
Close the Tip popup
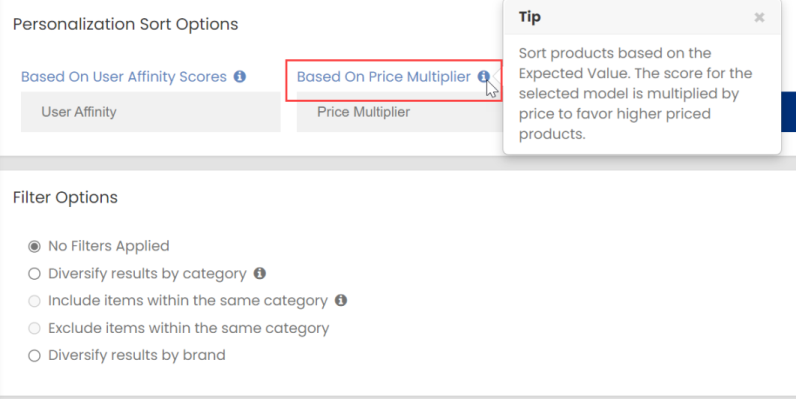pyautogui.click(x=759, y=18)
